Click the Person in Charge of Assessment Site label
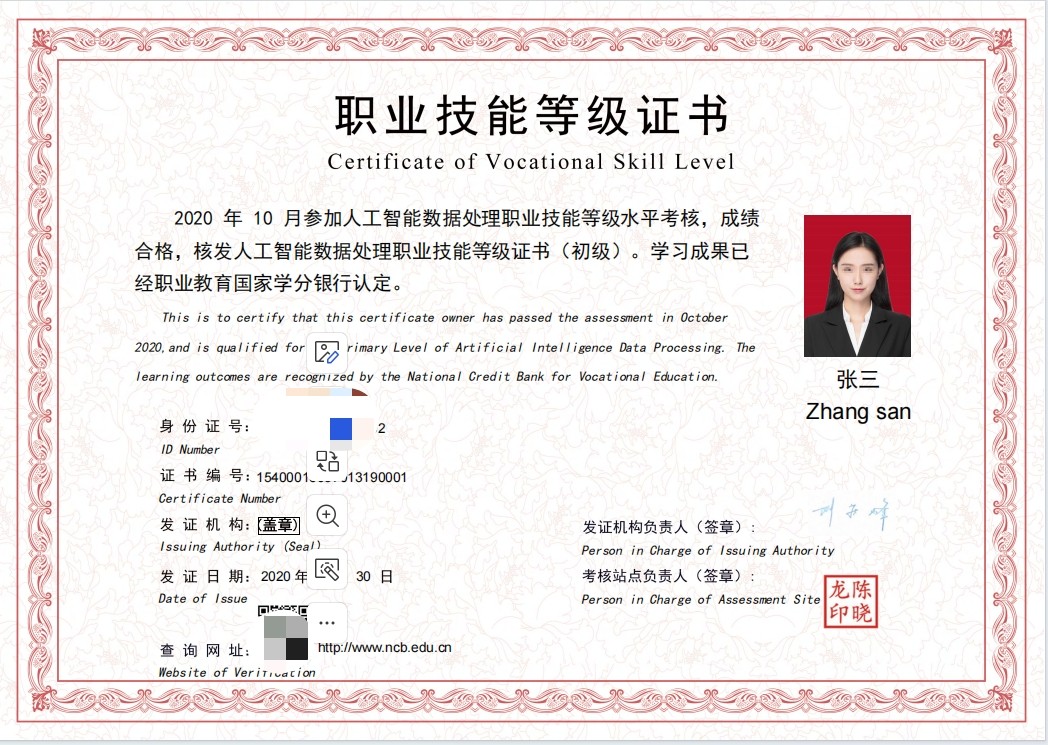 [700, 599]
